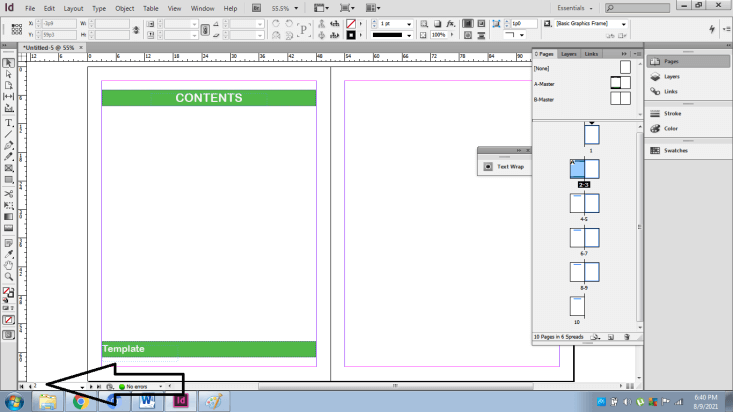Click the Drop Shadow icon

pos(438,23)
